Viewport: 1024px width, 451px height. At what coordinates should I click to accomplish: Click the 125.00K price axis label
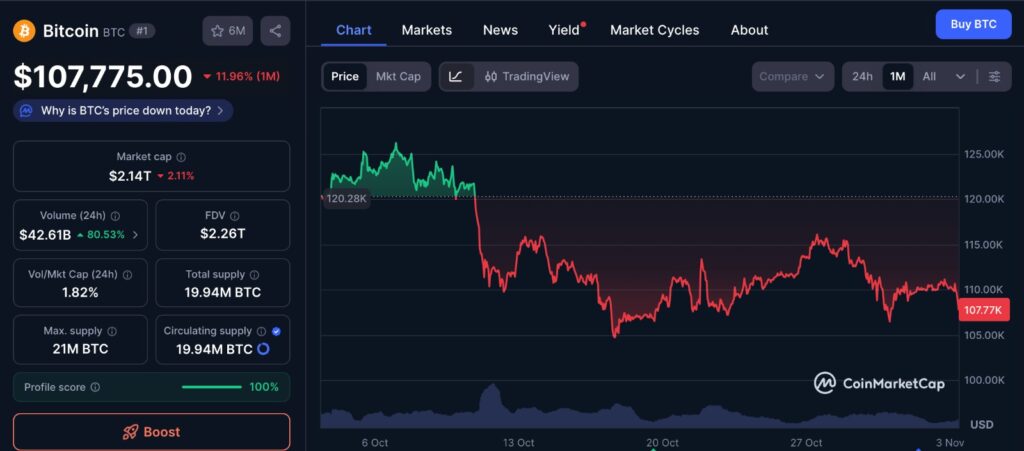984,154
